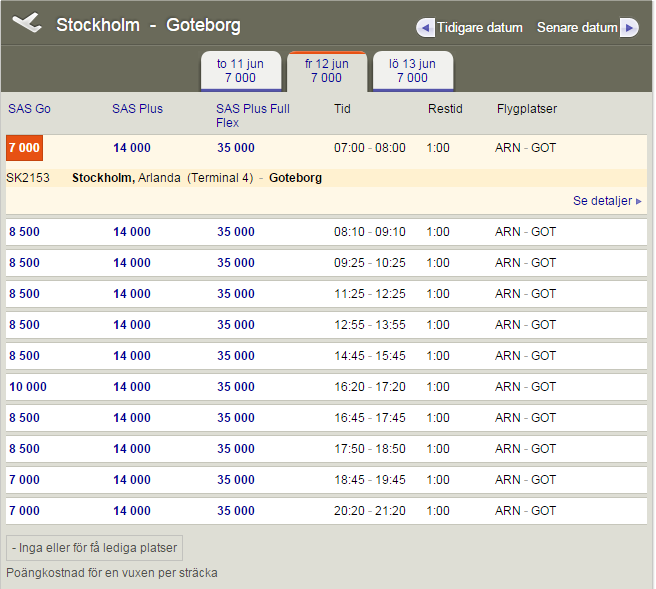Select SAS Plus 14 000 on 07:00 flight
Image resolution: width=656 pixels, height=589 pixels.
[132, 148]
